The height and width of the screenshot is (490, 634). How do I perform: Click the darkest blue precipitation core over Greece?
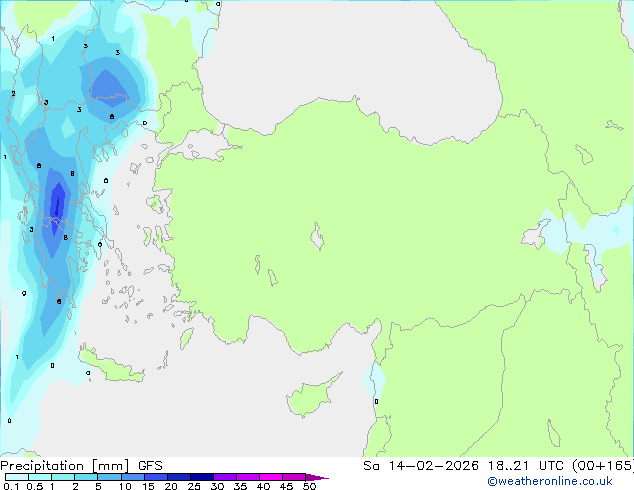click(x=57, y=207)
